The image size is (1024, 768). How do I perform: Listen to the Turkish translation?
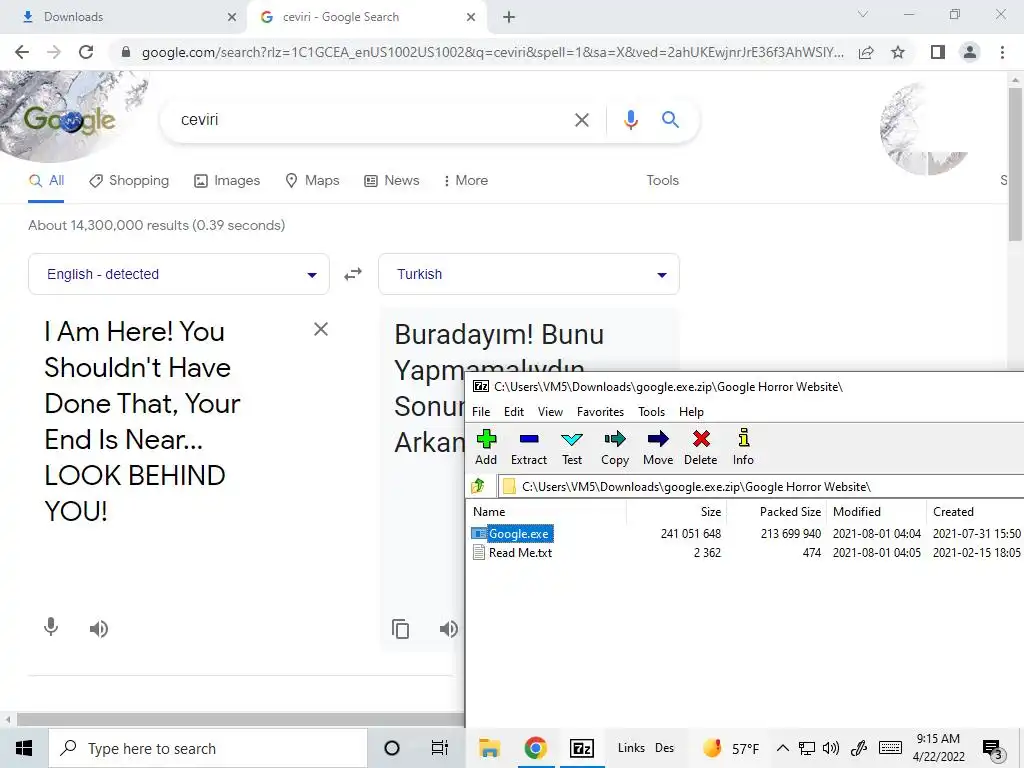tap(448, 629)
